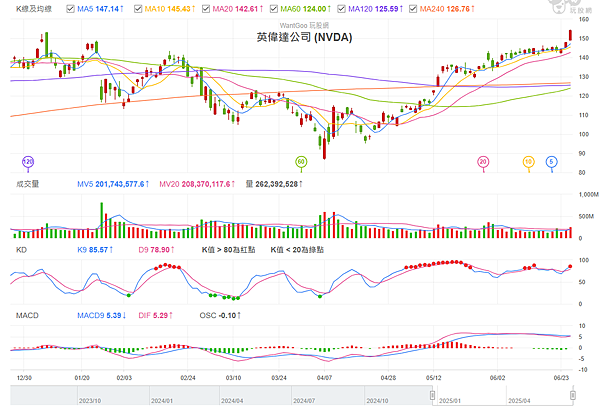Screen dimensions: 600x409
Task: Click the MA240 126.76 value label
Action: 447,9
